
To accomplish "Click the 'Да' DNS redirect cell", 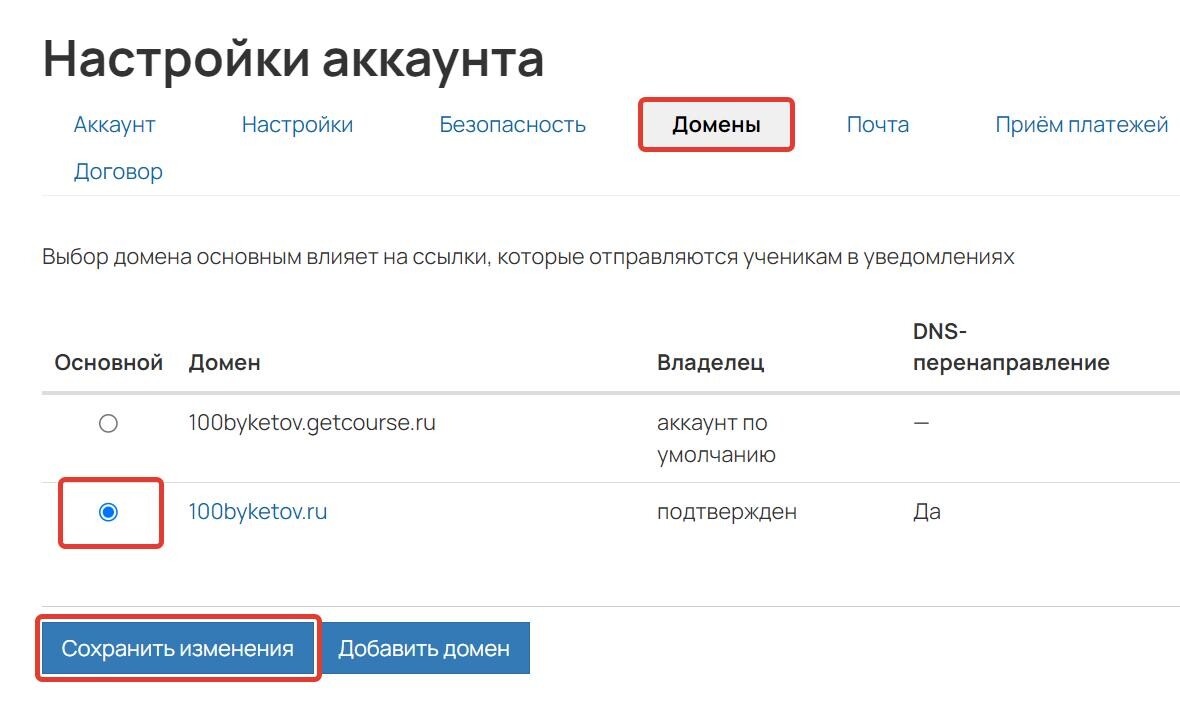I will (926, 512).
